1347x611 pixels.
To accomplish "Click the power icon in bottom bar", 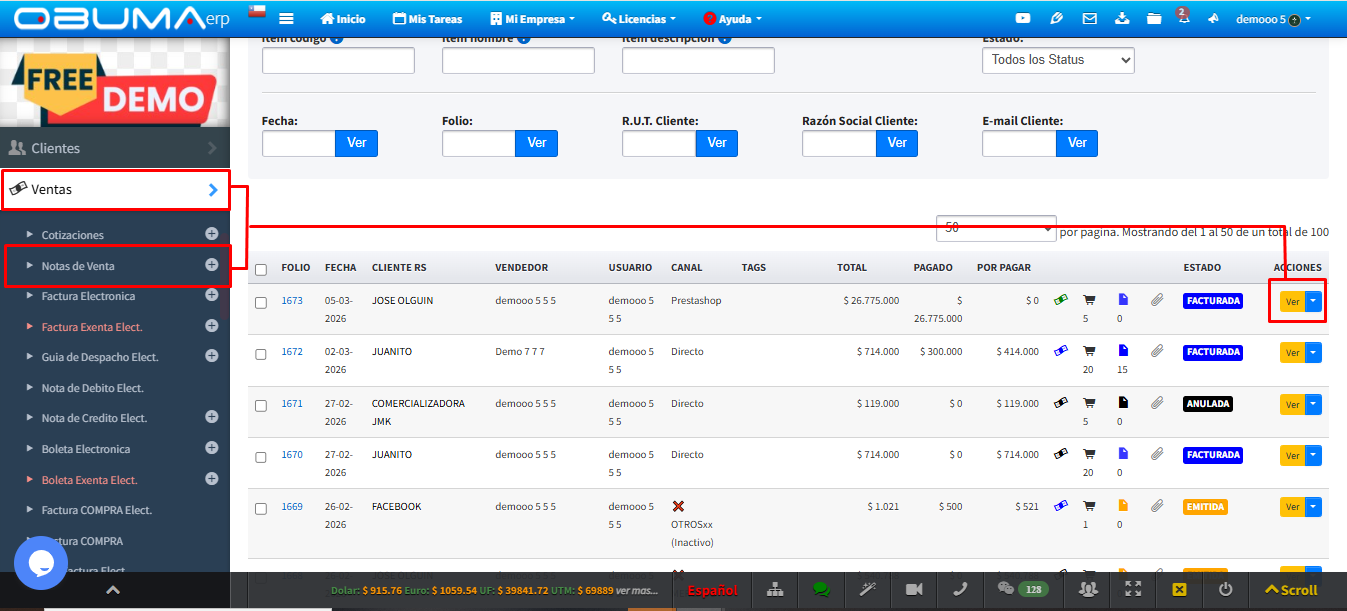I will (x=1225, y=589).
